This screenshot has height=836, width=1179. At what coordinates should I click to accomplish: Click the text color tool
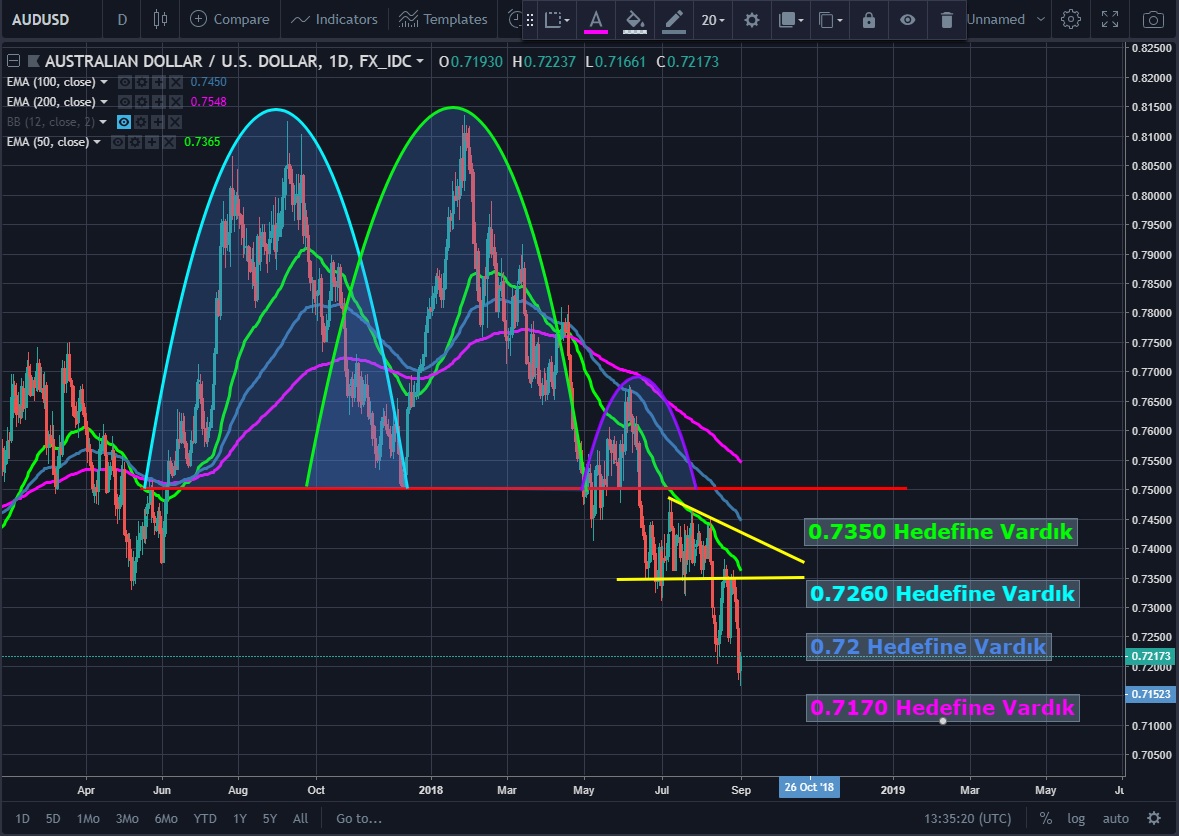(x=596, y=20)
